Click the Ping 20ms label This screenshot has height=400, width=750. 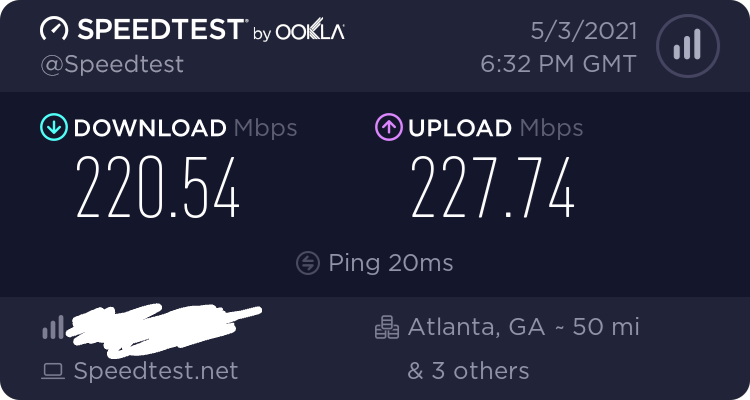tap(391, 263)
